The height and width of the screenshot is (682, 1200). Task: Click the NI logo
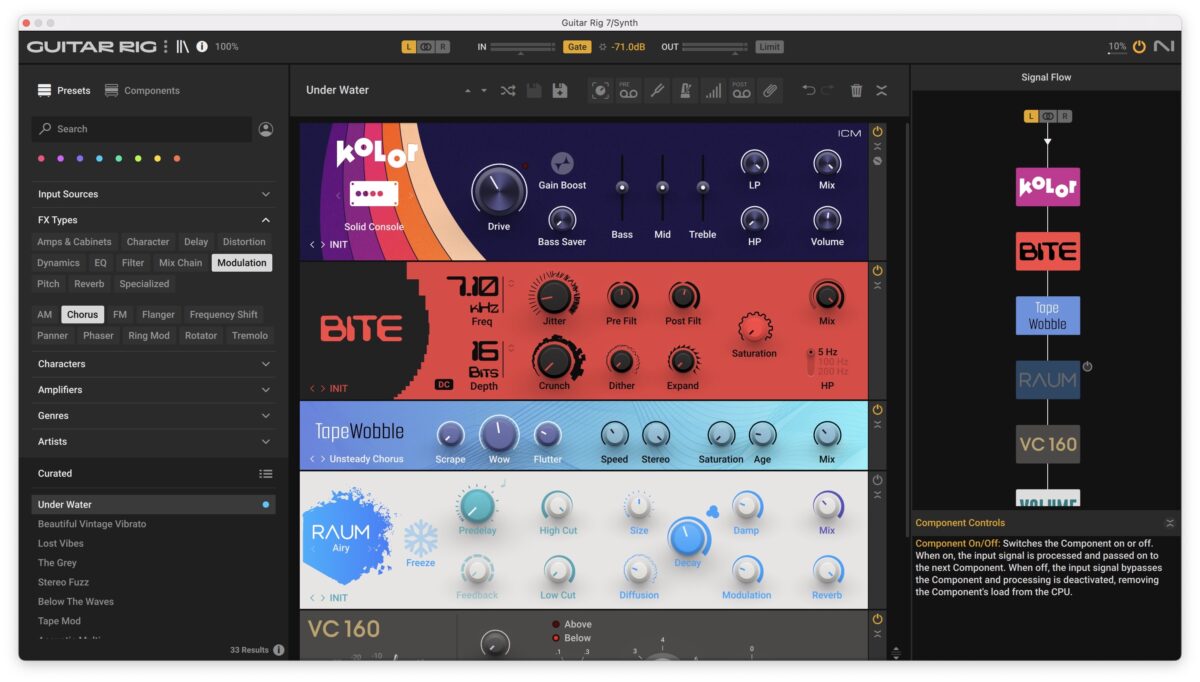[1163, 46]
